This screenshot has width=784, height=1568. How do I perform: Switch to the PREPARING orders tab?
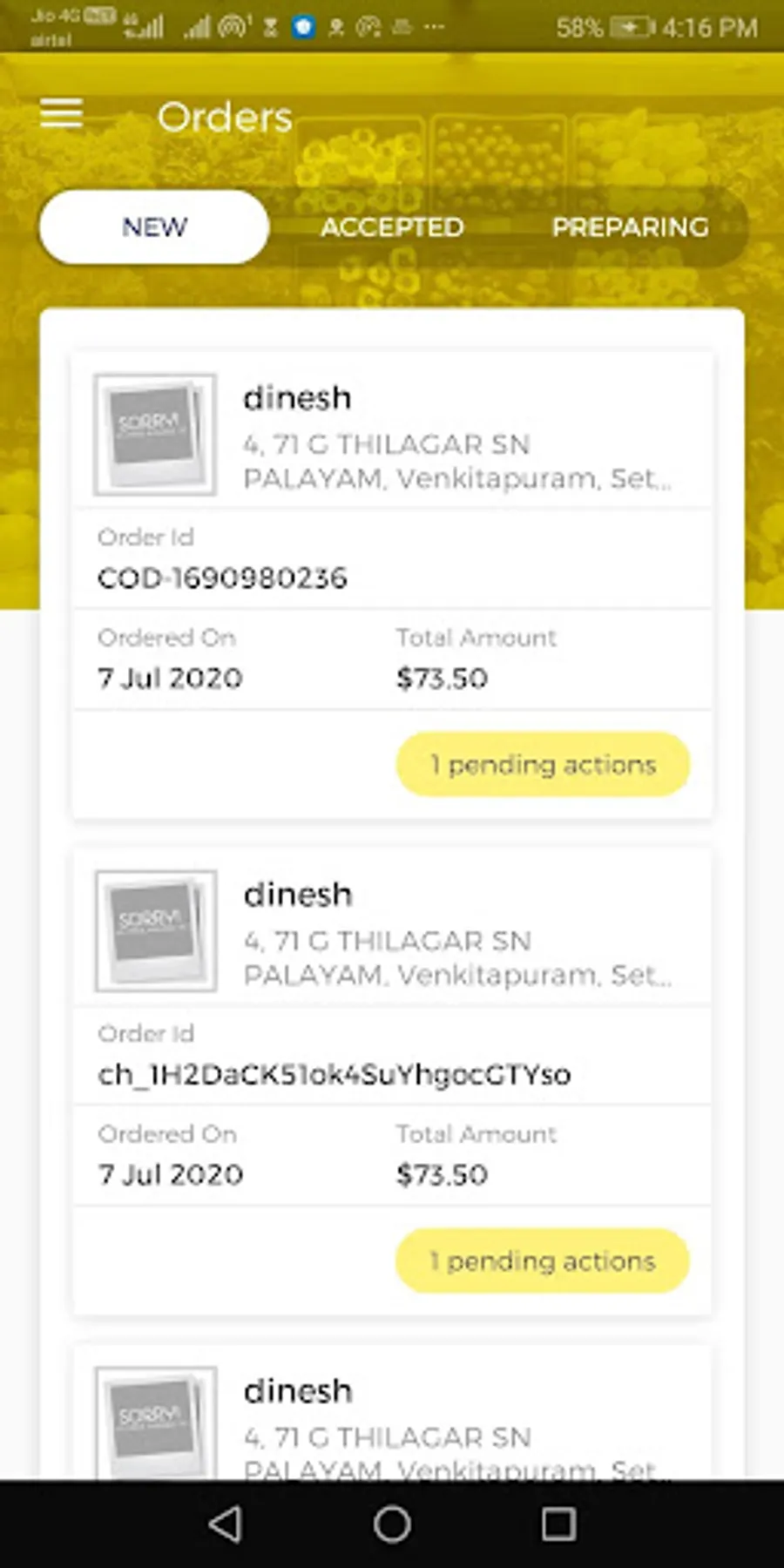pos(630,227)
